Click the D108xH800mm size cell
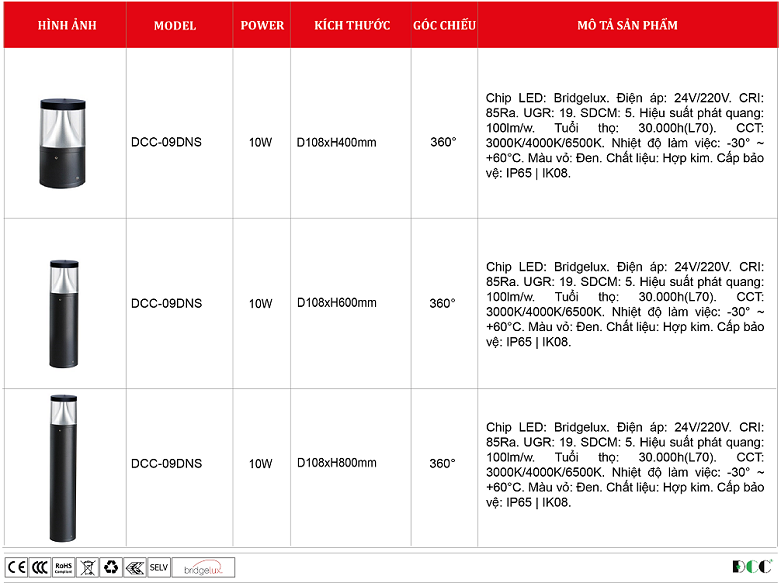781x586 pixels. coord(337,463)
